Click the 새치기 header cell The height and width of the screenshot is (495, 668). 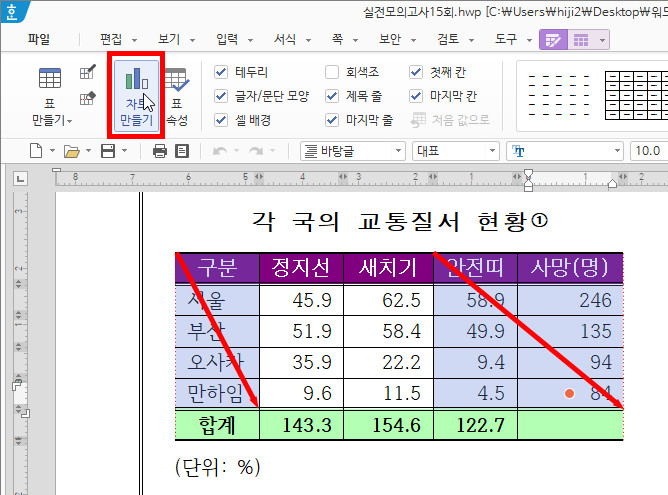388,268
